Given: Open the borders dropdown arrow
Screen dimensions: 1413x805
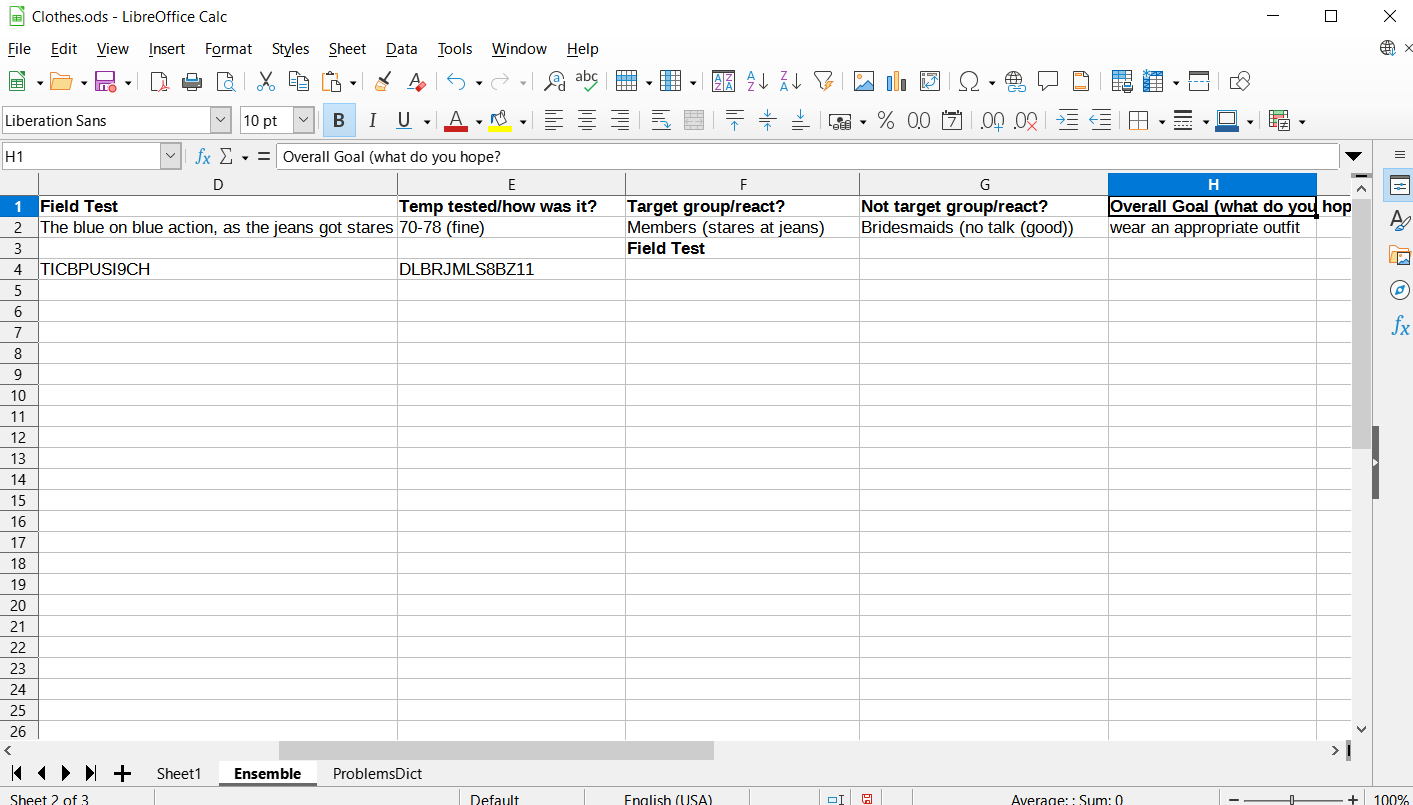Looking at the screenshot, I should coord(1162,121).
